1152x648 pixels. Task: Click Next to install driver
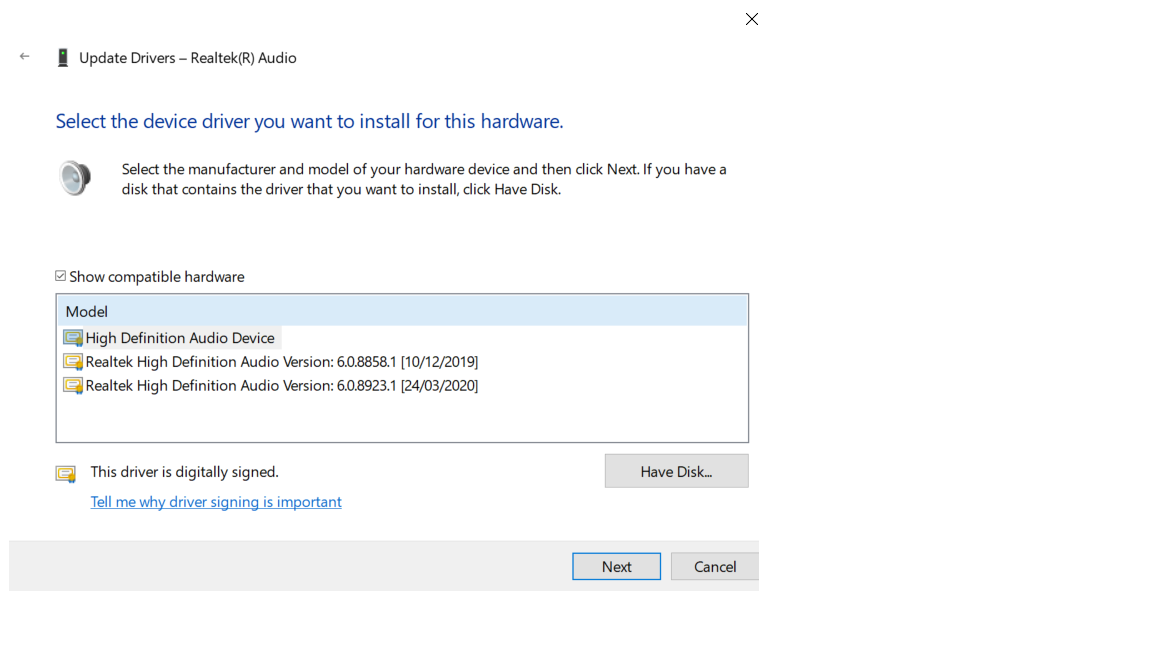[616, 566]
